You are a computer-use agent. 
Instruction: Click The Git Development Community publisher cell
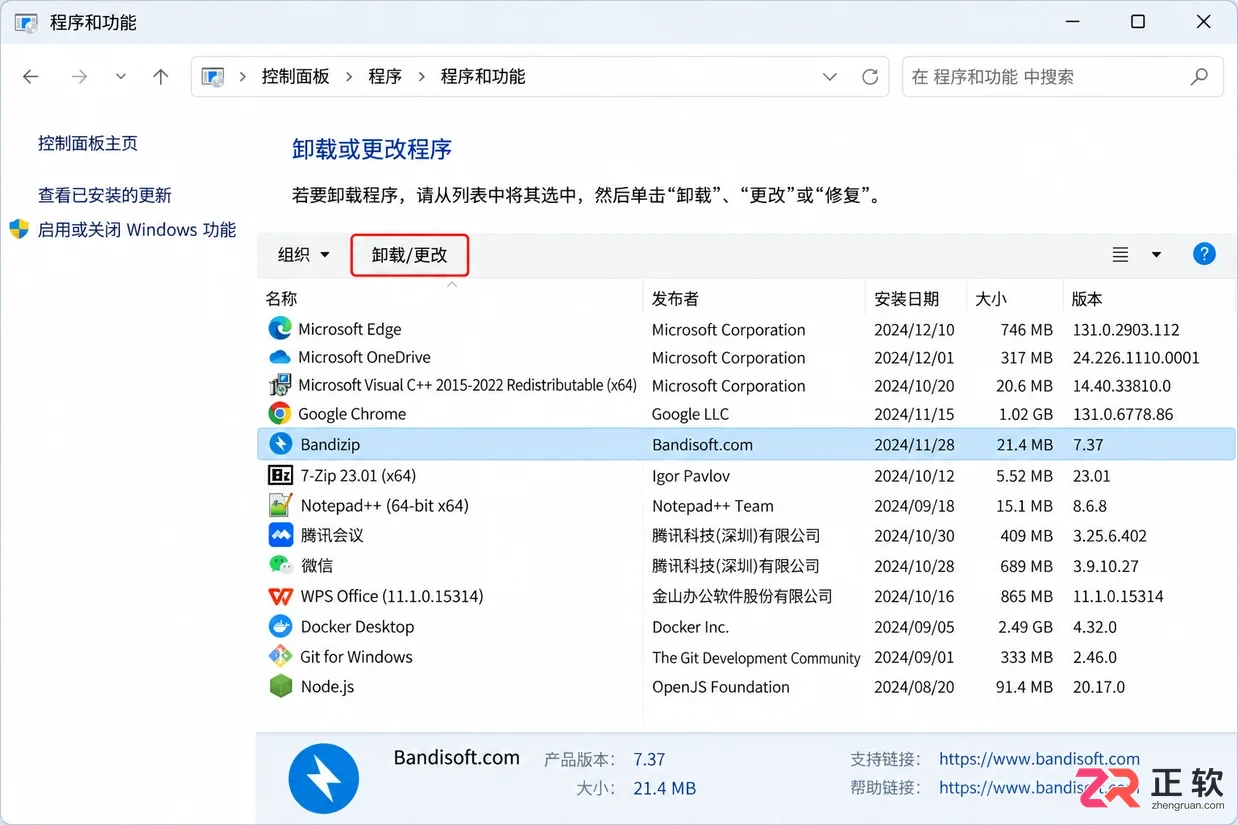756,658
